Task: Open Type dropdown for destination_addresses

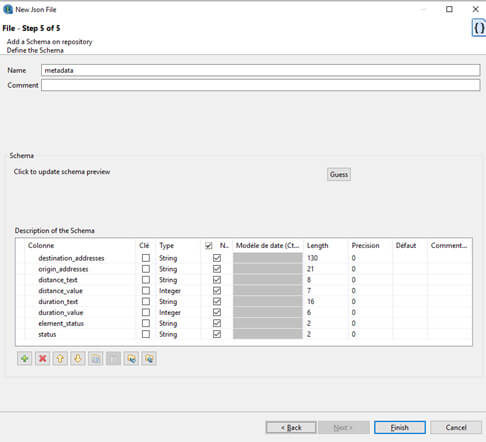Action: (x=168, y=258)
